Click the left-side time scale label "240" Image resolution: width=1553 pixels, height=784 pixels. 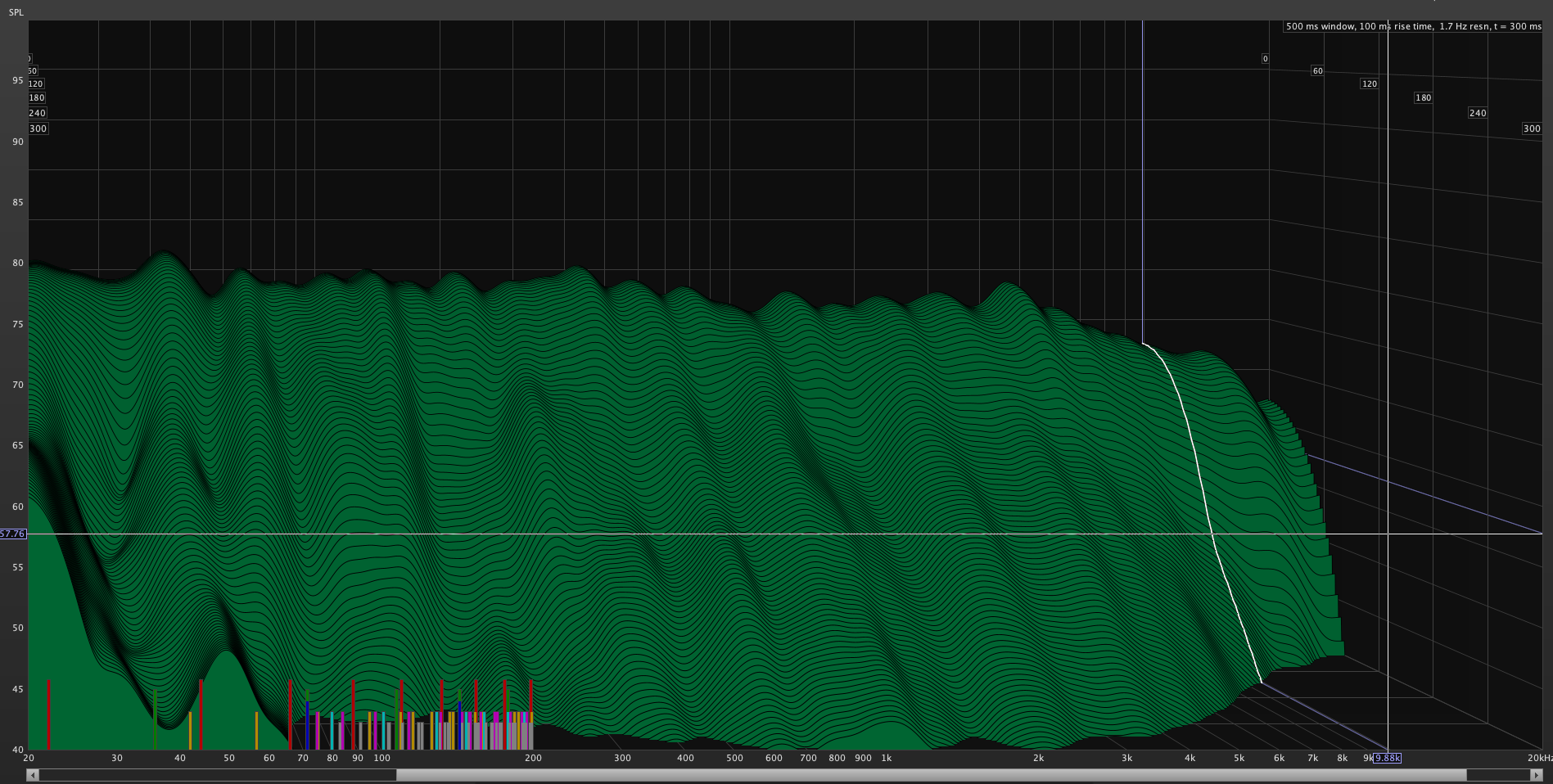pos(38,113)
